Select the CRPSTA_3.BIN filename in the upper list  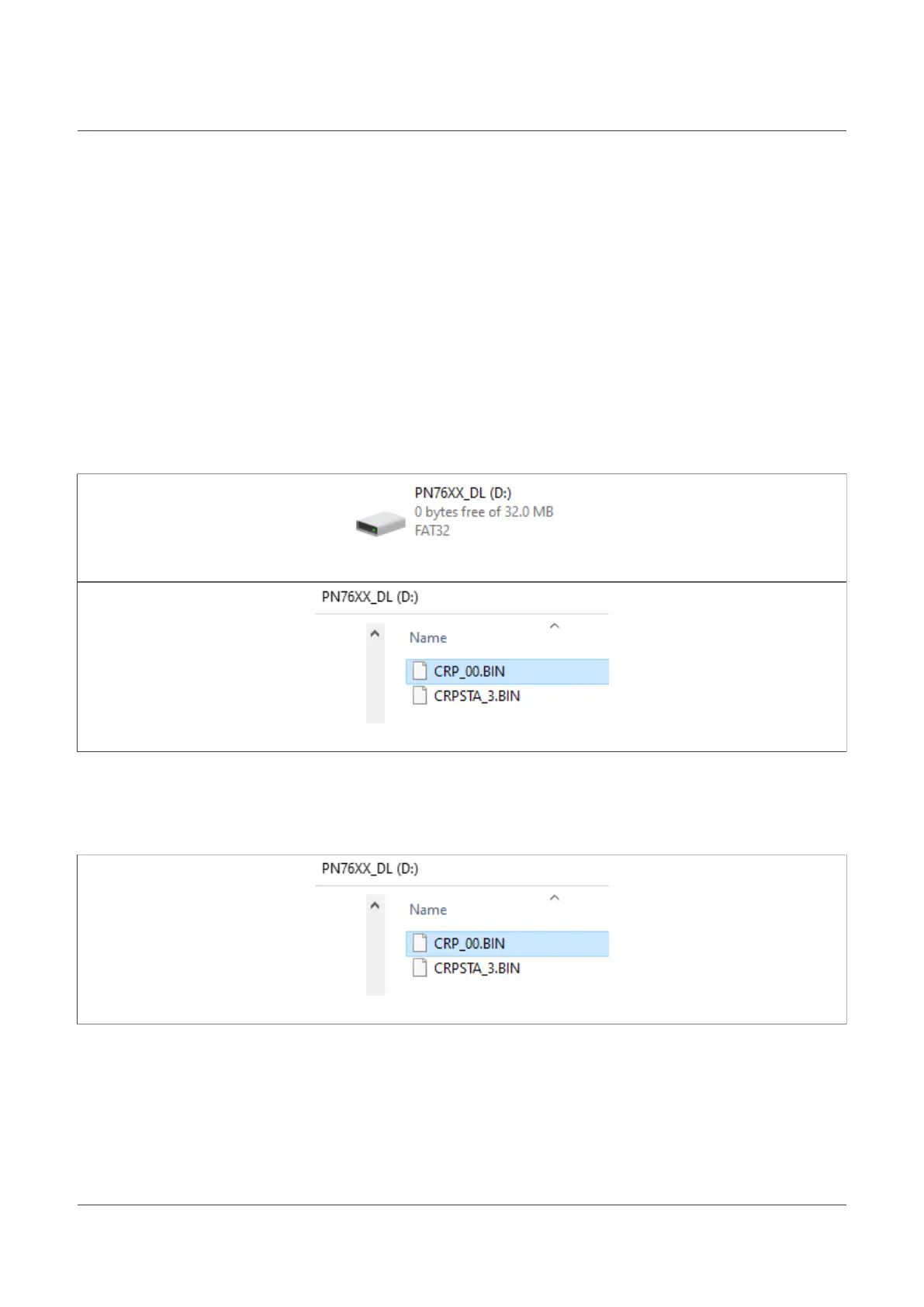[x=477, y=696]
